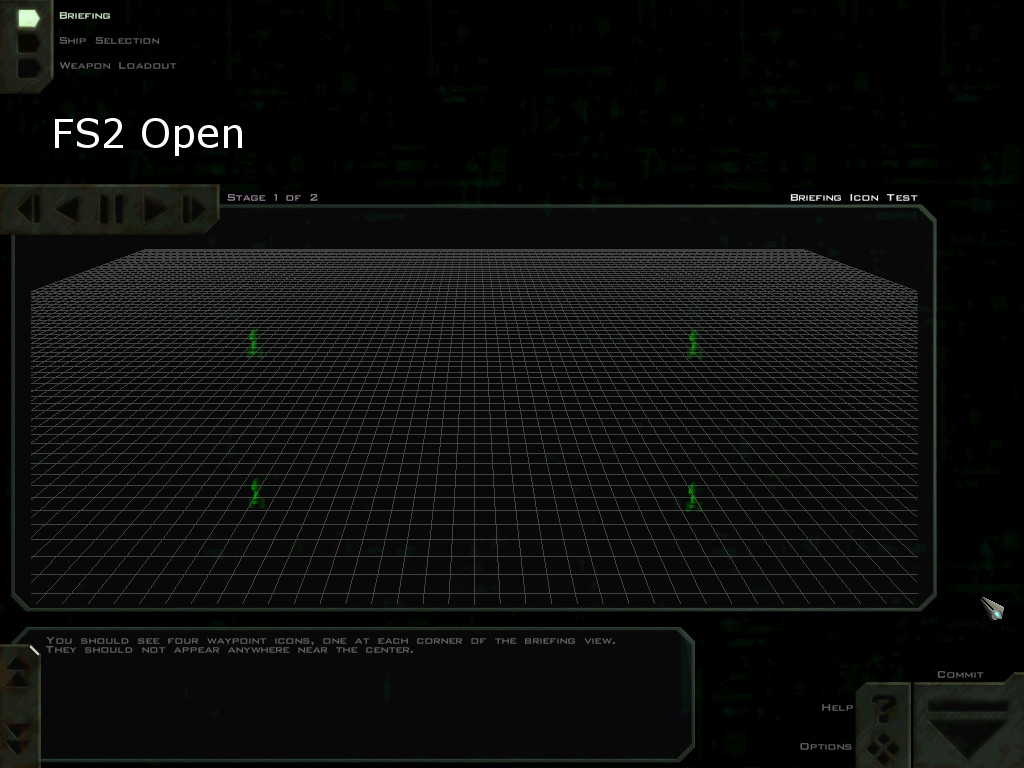Open the Weapon Loadout tab
The image size is (1024, 768).
point(118,65)
